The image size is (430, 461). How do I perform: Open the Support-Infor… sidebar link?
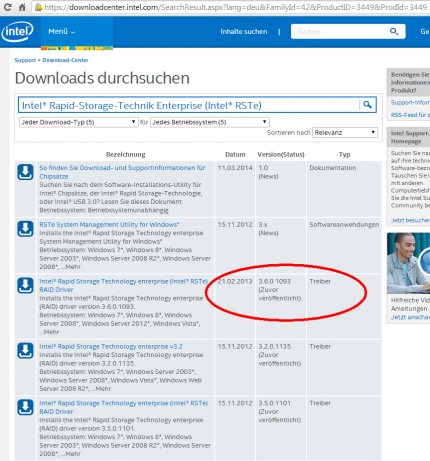410,103
